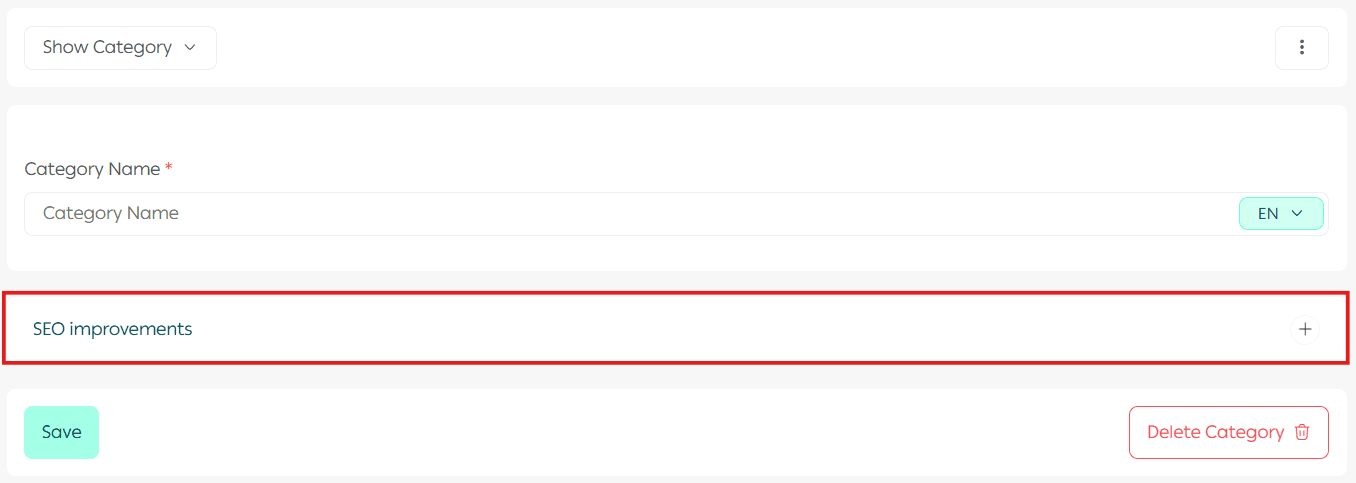1356x483 pixels.
Task: Expand the SEO improvements section
Action: click(1304, 329)
